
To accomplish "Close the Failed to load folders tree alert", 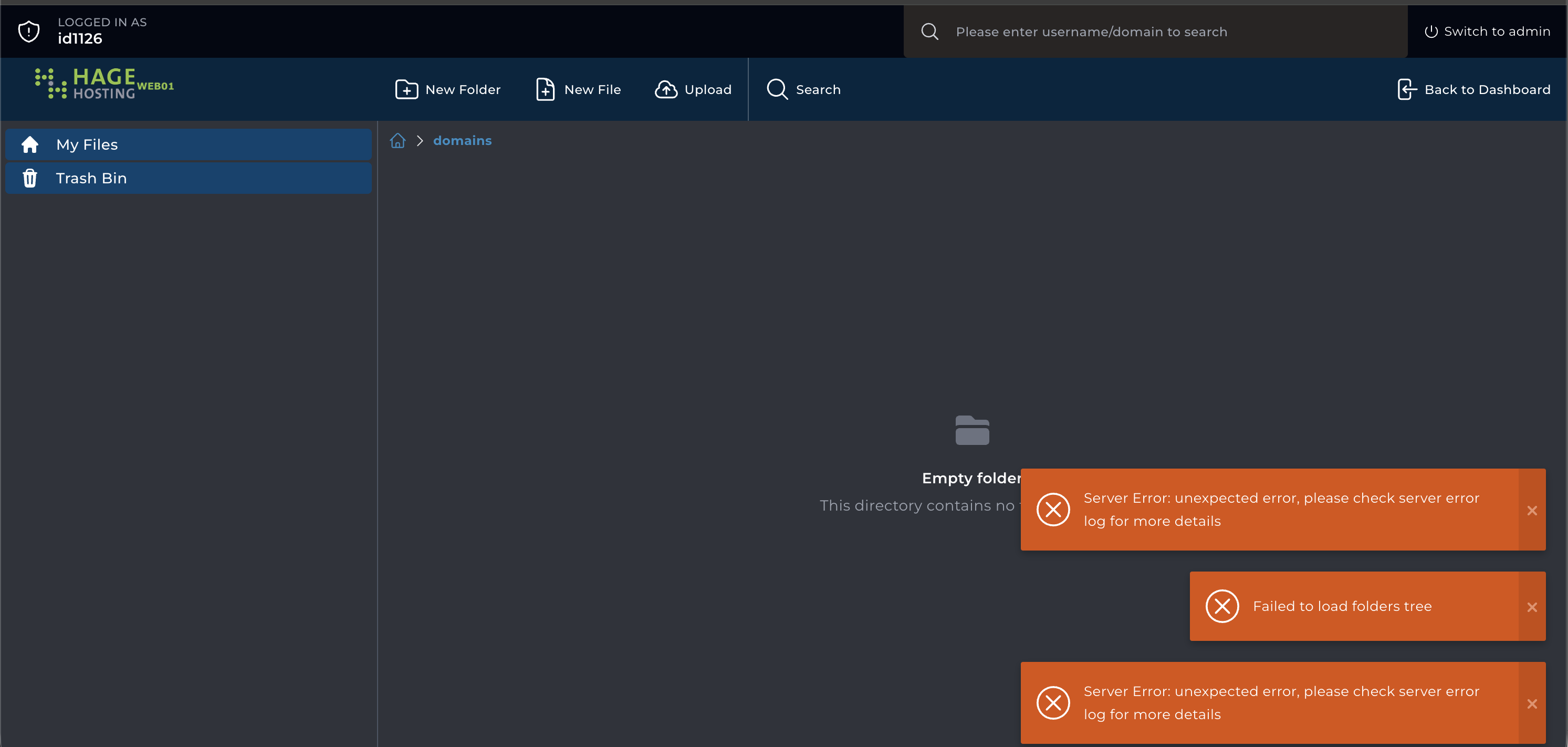I will tap(1531, 607).
